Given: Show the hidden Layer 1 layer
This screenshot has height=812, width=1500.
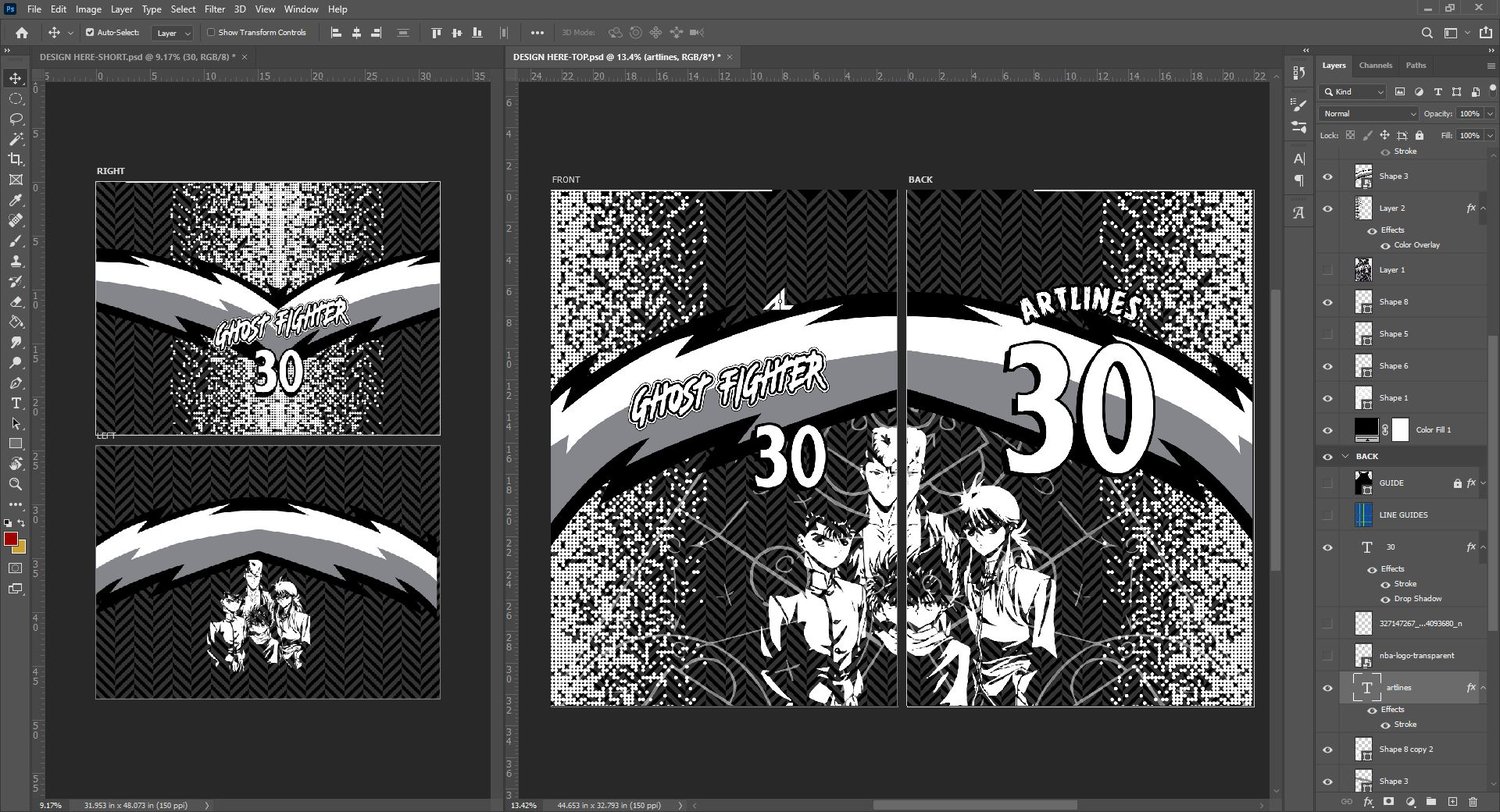Looking at the screenshot, I should tap(1328, 270).
